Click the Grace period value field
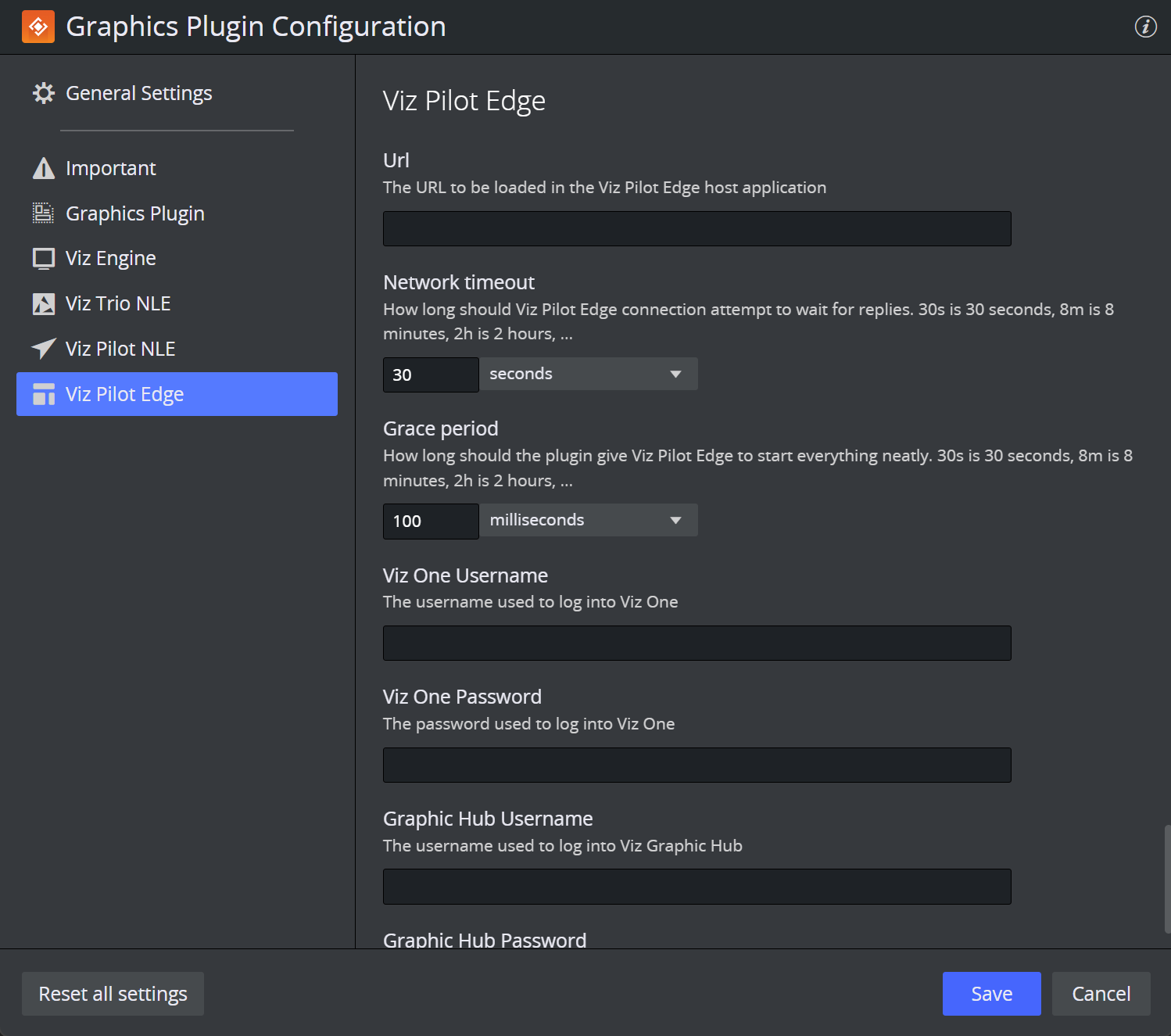 pos(431,521)
